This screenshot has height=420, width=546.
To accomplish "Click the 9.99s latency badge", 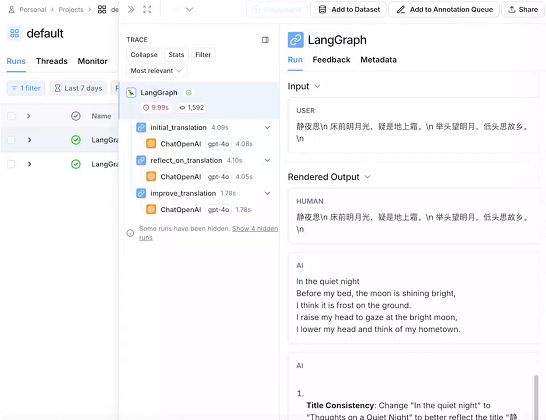I will [x=156, y=108].
